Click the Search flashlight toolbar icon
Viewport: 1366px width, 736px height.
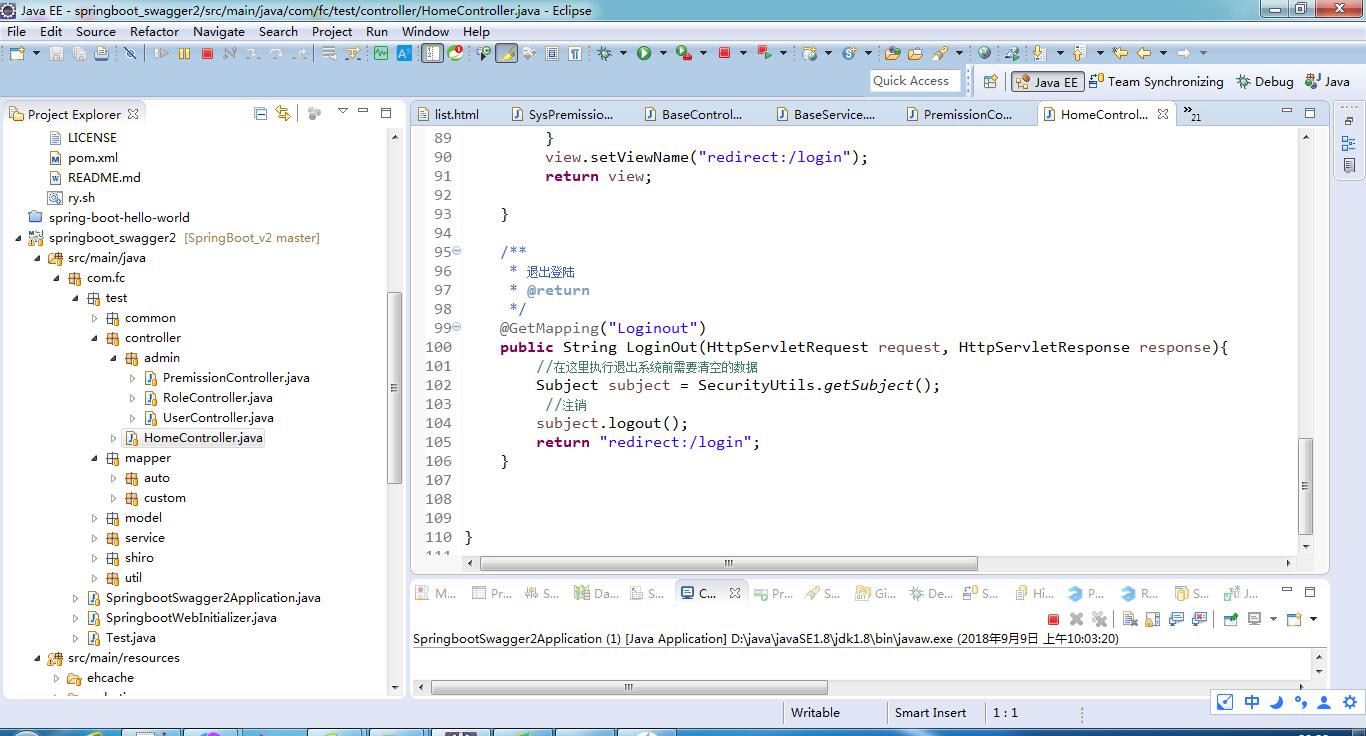point(940,53)
